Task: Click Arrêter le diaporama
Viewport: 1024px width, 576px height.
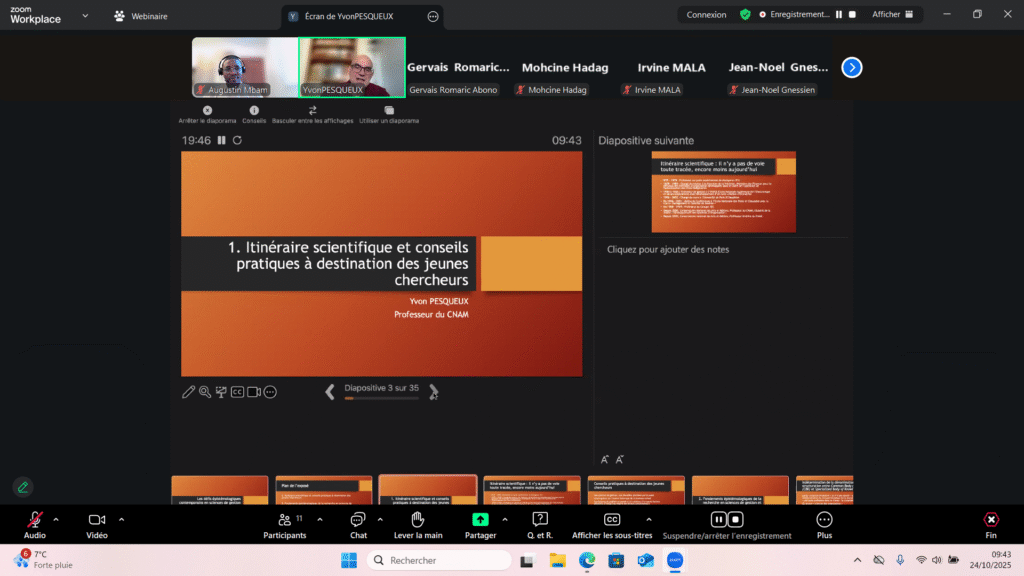Action: coord(207,114)
